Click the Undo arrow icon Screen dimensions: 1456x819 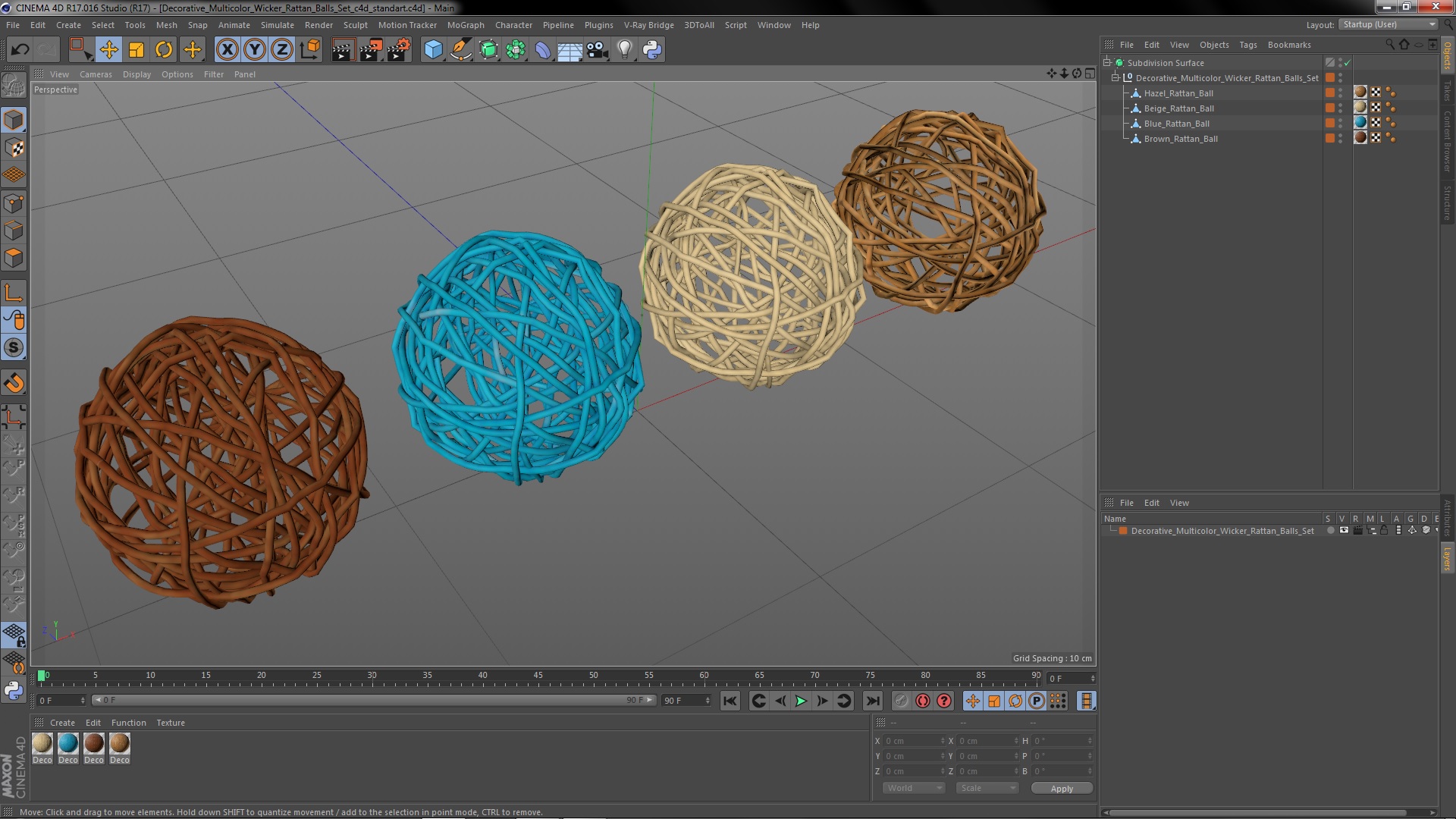(x=20, y=50)
